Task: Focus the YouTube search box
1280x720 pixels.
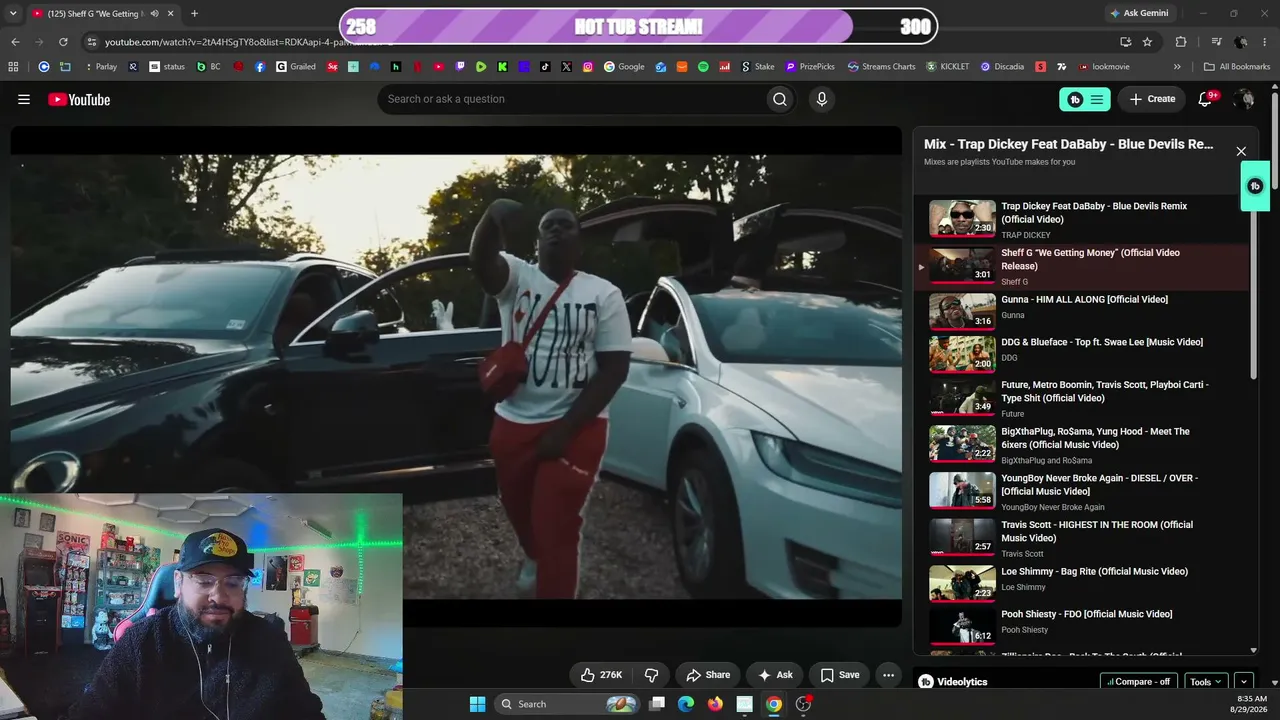Action: click(571, 99)
